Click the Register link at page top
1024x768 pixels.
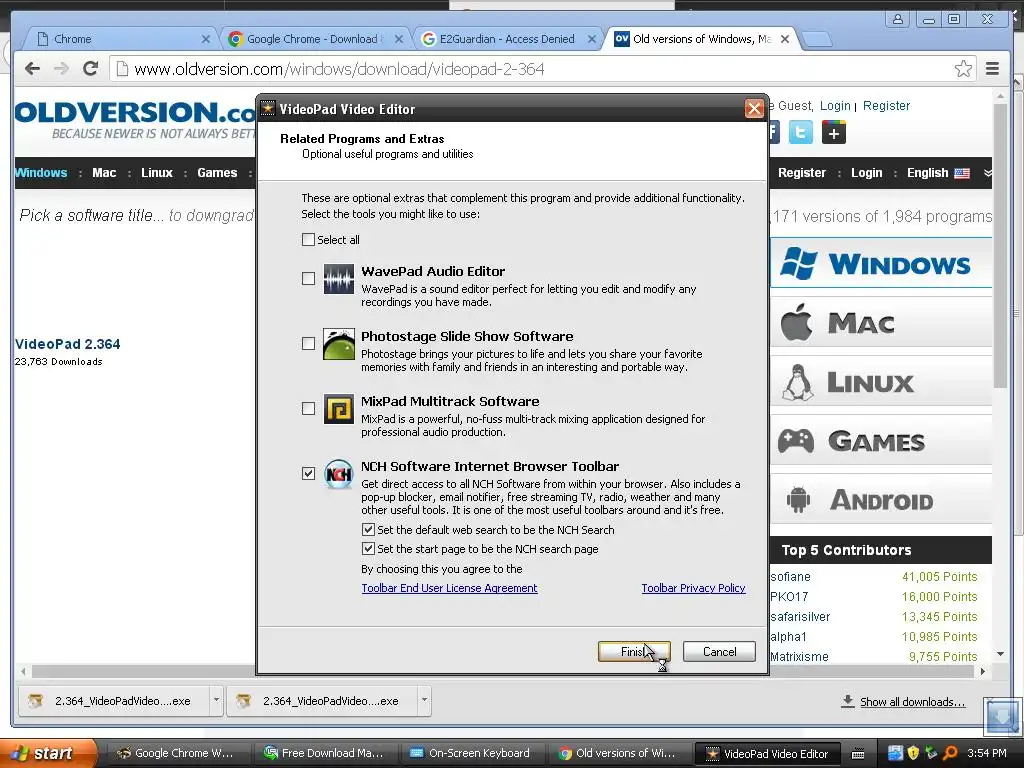pos(886,106)
